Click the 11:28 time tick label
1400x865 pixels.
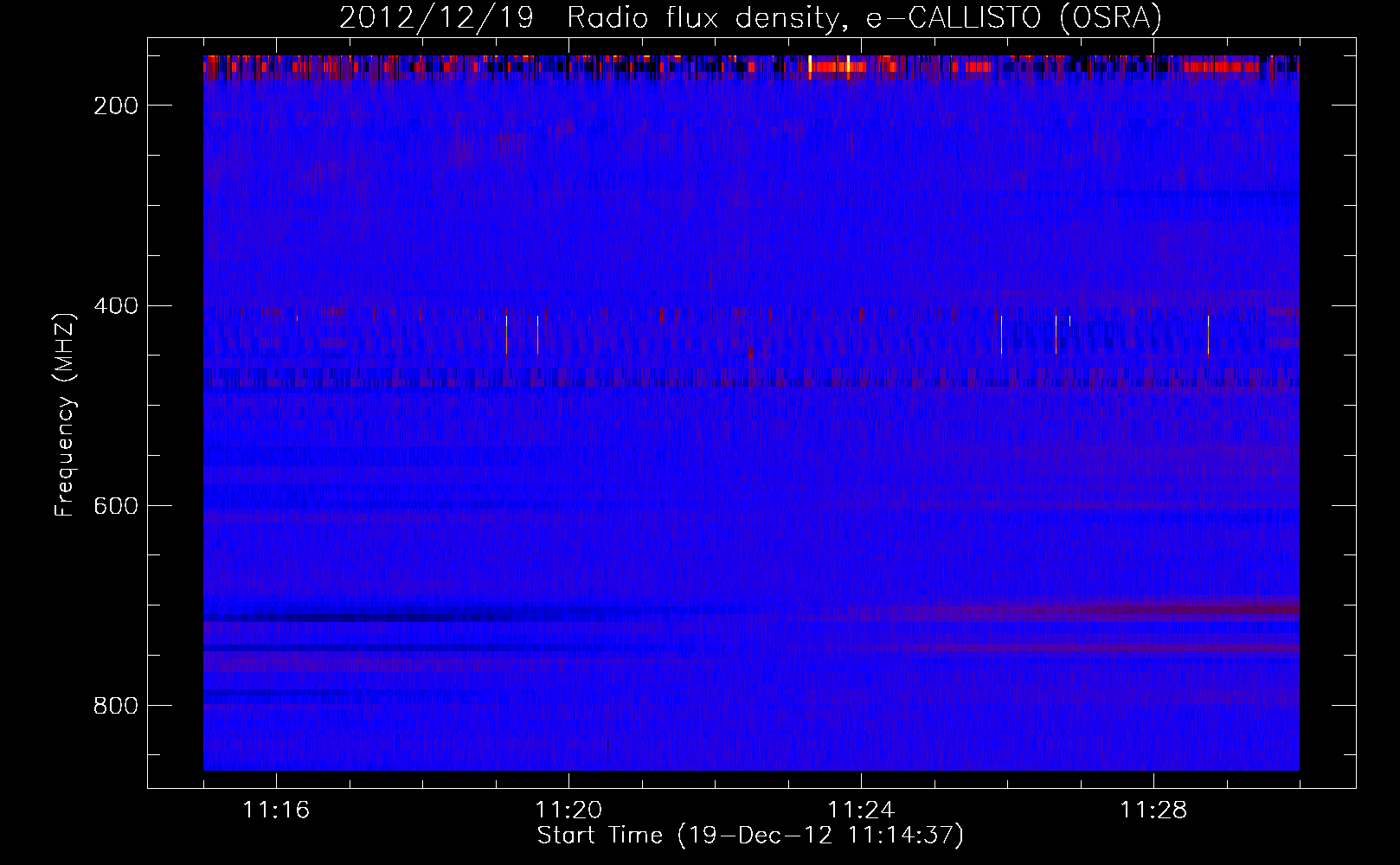[1153, 811]
